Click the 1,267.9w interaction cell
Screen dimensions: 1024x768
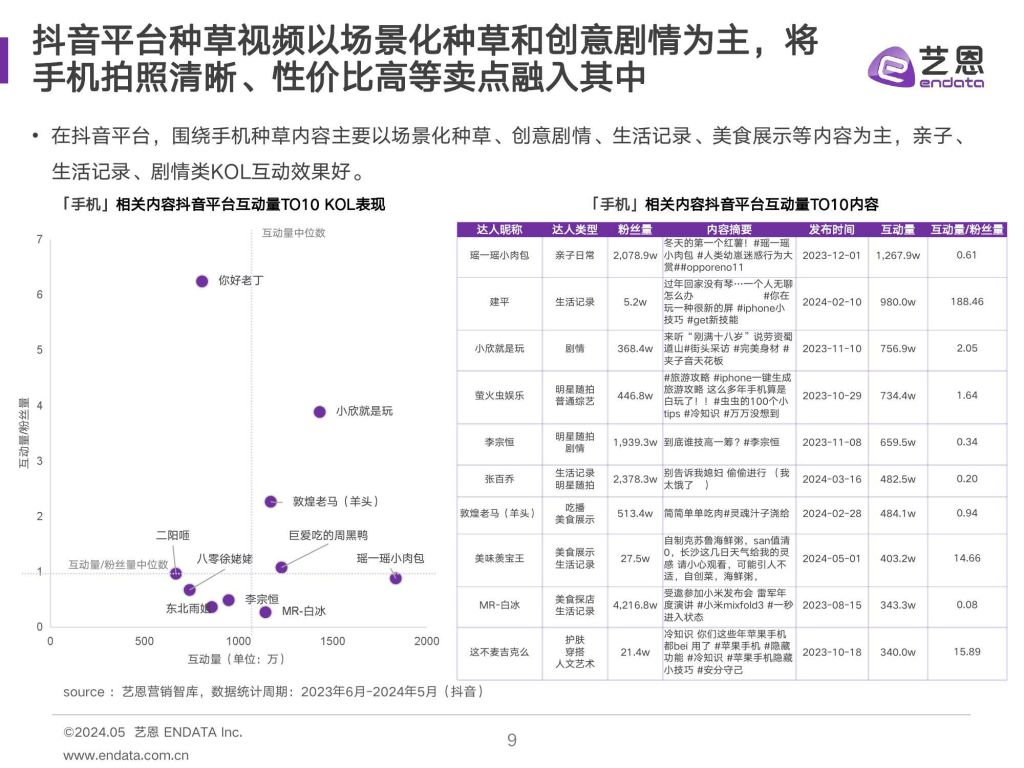click(898, 255)
